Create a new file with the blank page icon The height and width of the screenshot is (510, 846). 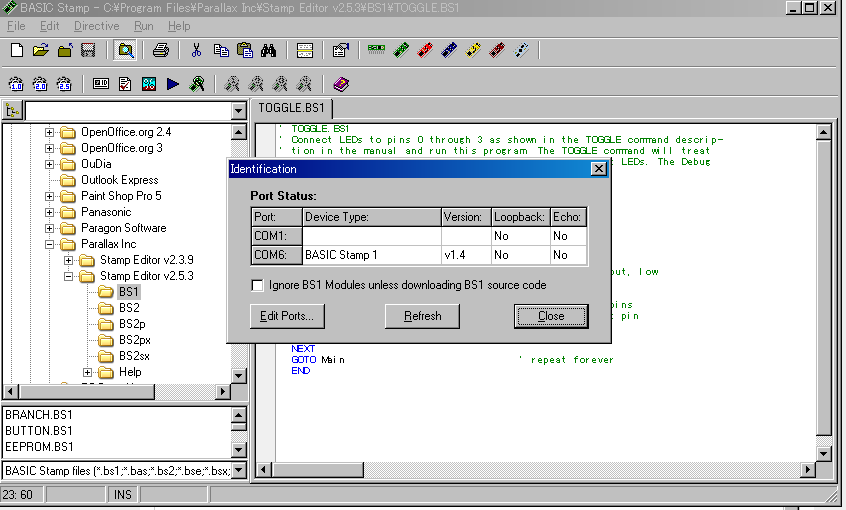pos(17,51)
